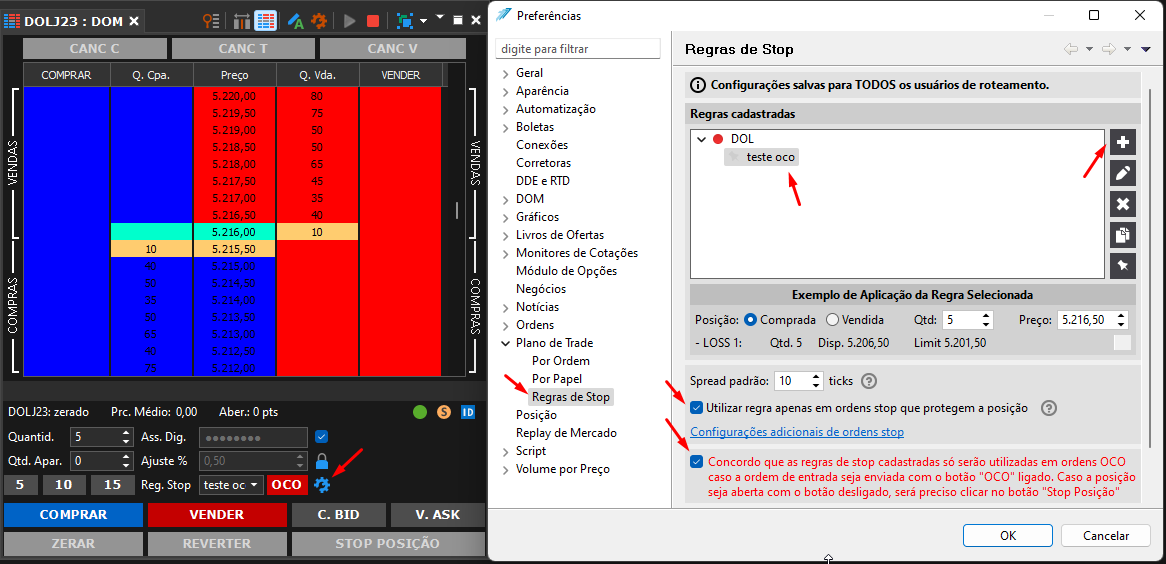Collapse the Plano de Trade category

tap(506, 343)
